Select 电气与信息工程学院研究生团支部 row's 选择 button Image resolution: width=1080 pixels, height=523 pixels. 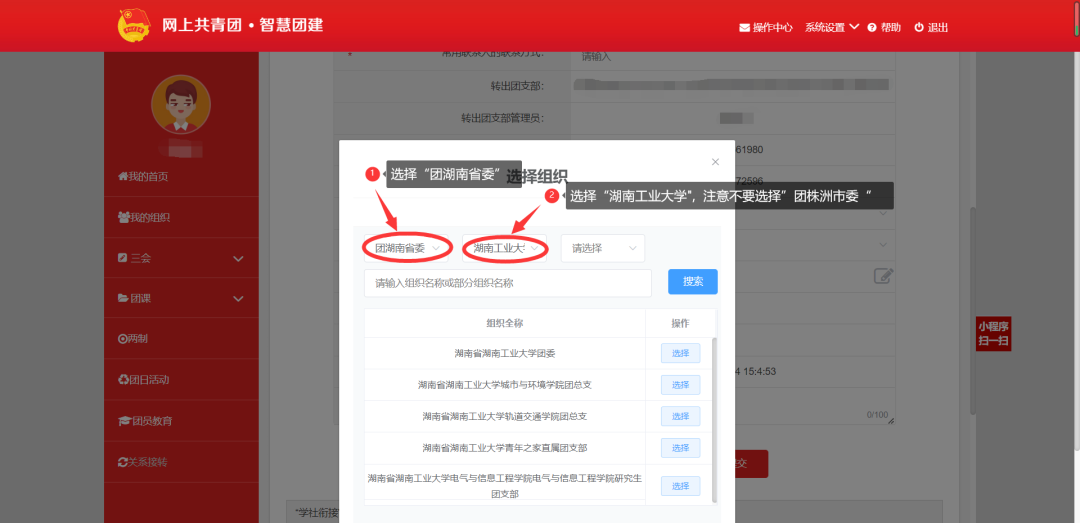681,486
